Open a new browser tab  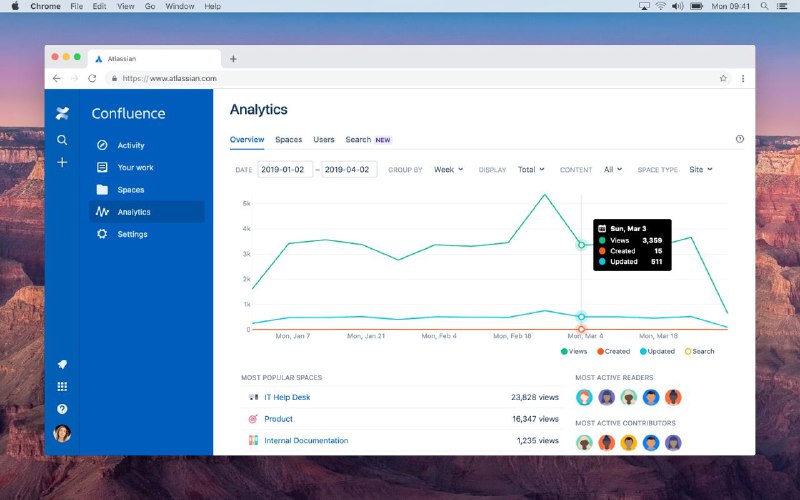point(233,59)
